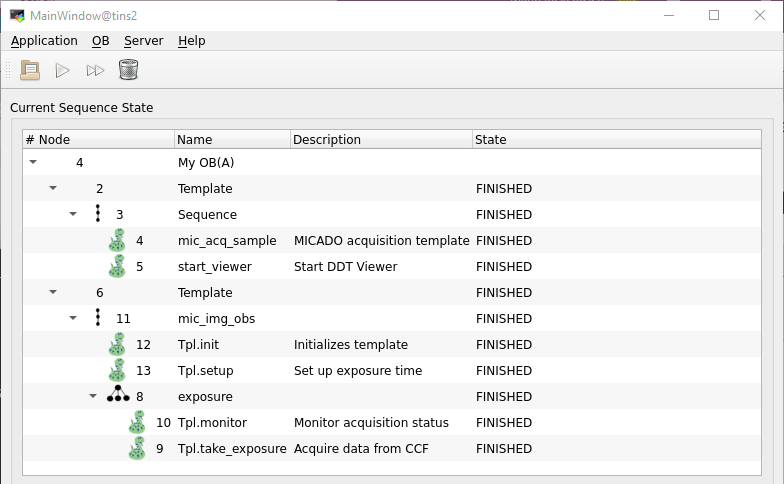784x484 pixels.
Task: Collapse the My OB(A) root node
Action: click(x=33, y=162)
